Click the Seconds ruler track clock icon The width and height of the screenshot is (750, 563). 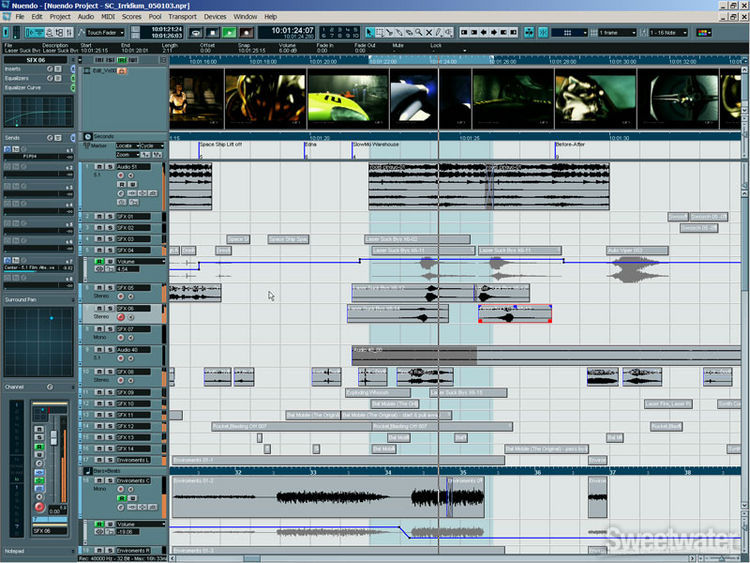[86, 135]
